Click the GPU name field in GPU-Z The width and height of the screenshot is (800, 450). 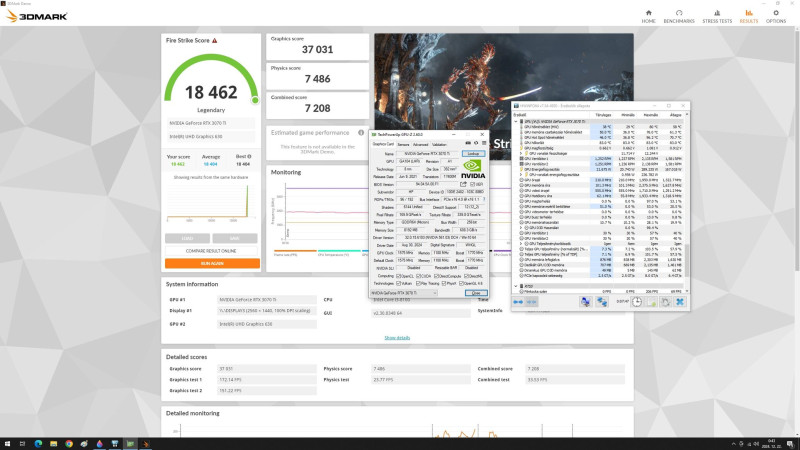[x=428, y=154]
